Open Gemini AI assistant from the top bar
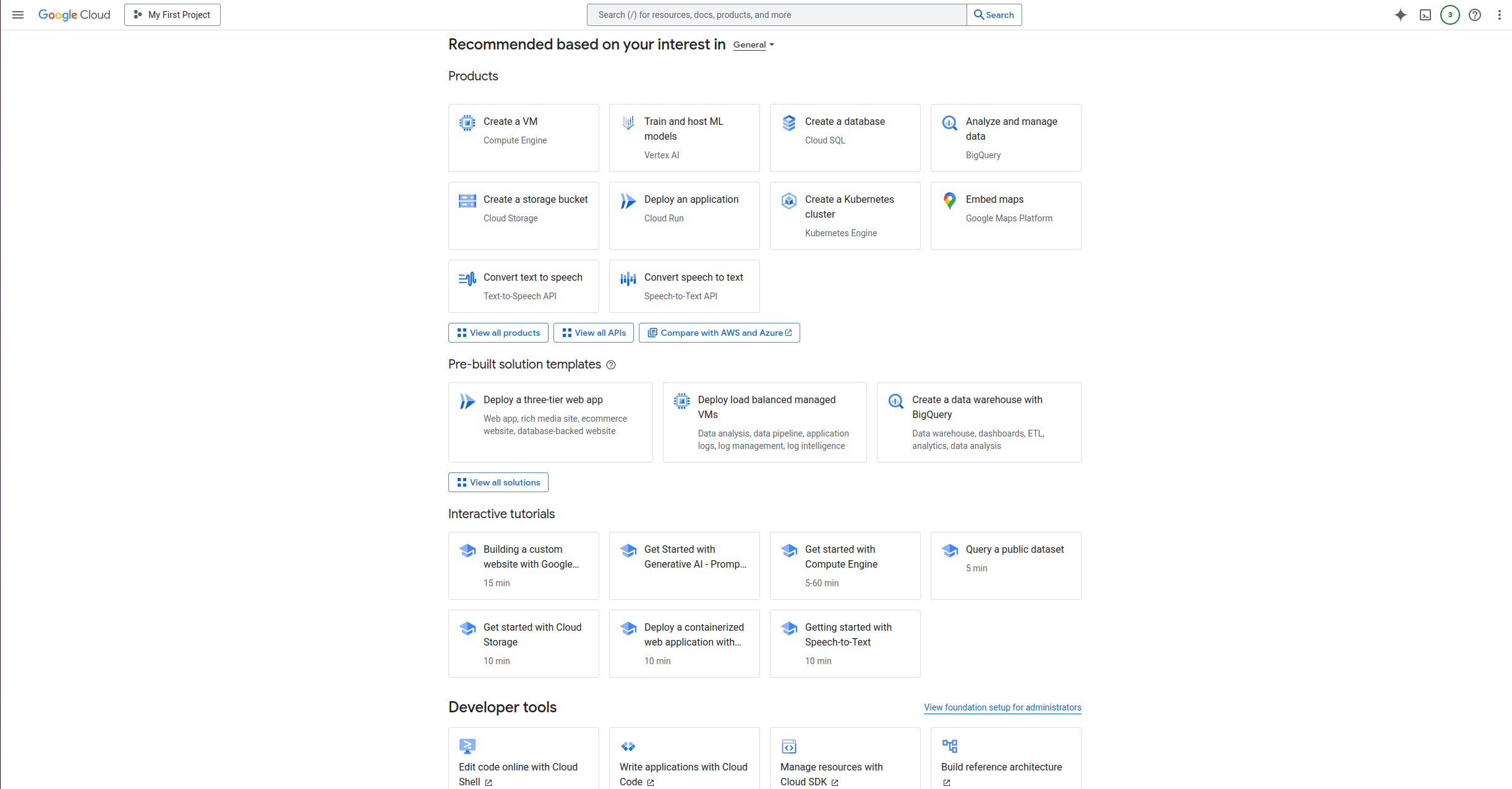 (x=1400, y=14)
